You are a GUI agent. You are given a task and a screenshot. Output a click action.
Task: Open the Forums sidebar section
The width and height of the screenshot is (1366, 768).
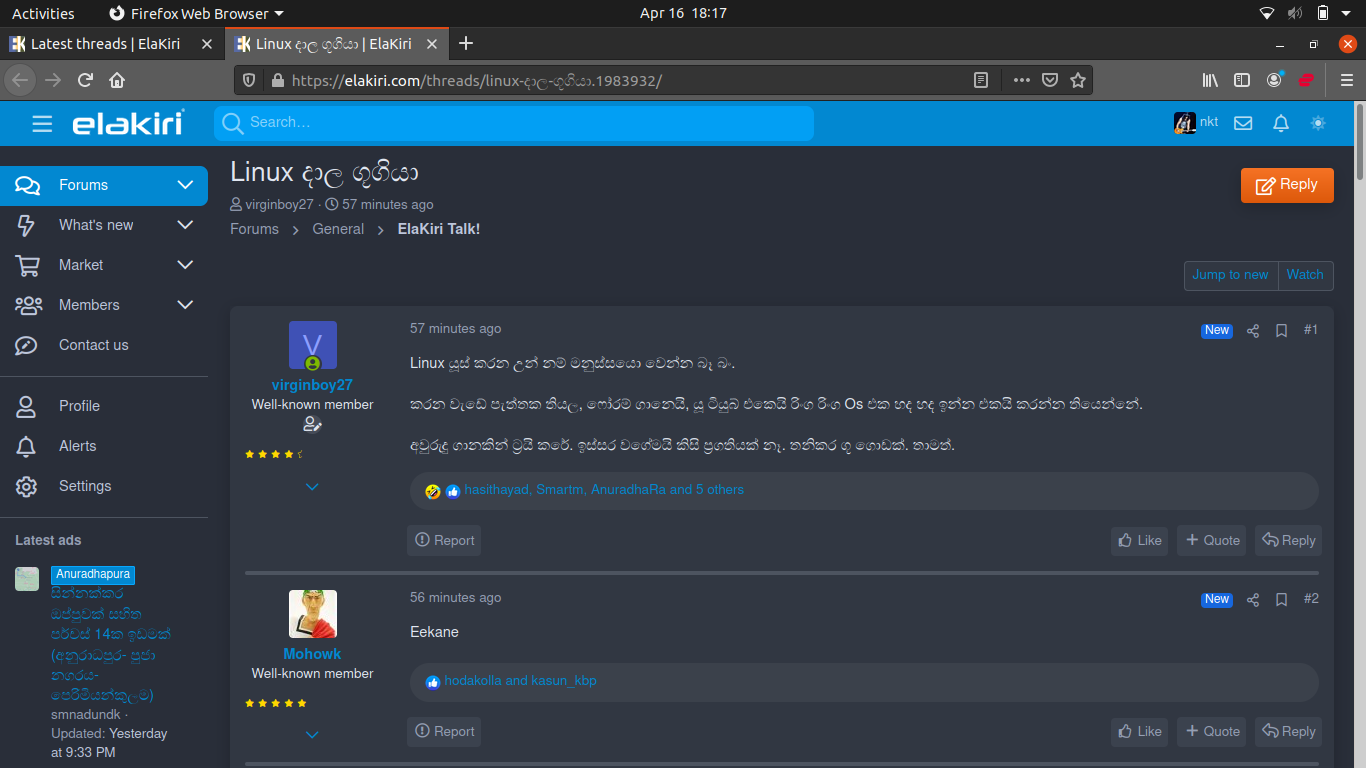(x=83, y=185)
